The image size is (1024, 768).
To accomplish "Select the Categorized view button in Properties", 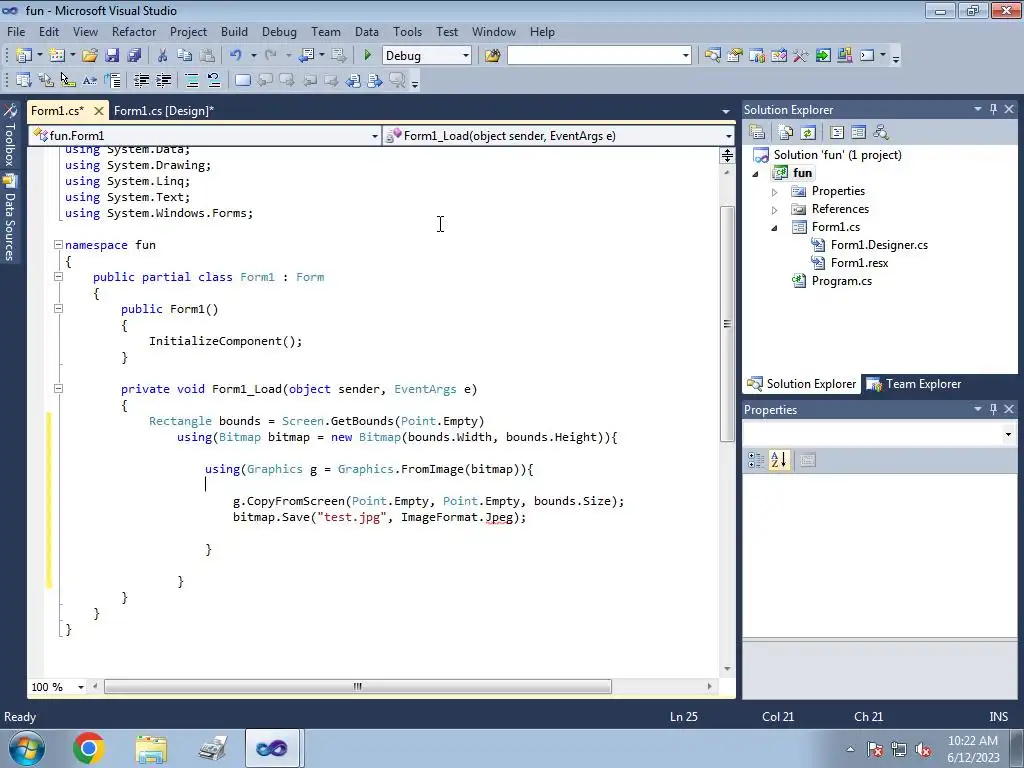I will pyautogui.click(x=756, y=460).
